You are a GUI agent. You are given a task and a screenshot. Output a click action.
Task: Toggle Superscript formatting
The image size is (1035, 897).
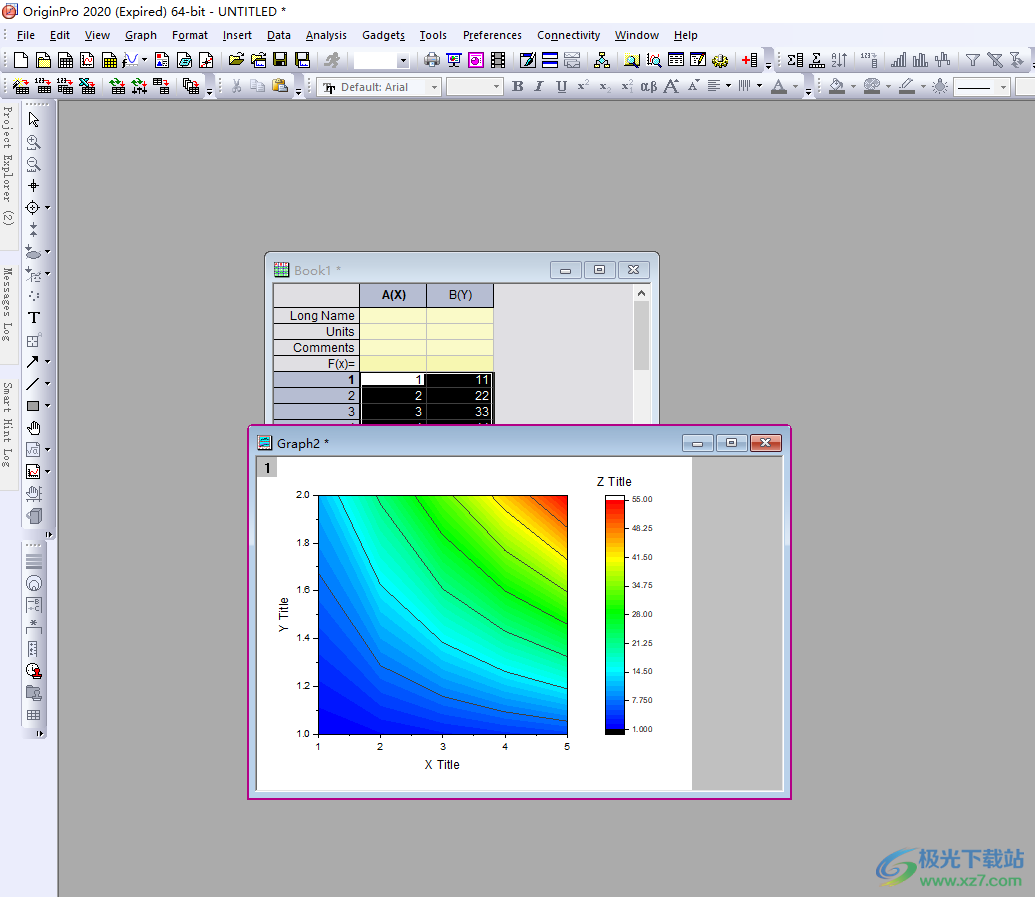[583, 86]
